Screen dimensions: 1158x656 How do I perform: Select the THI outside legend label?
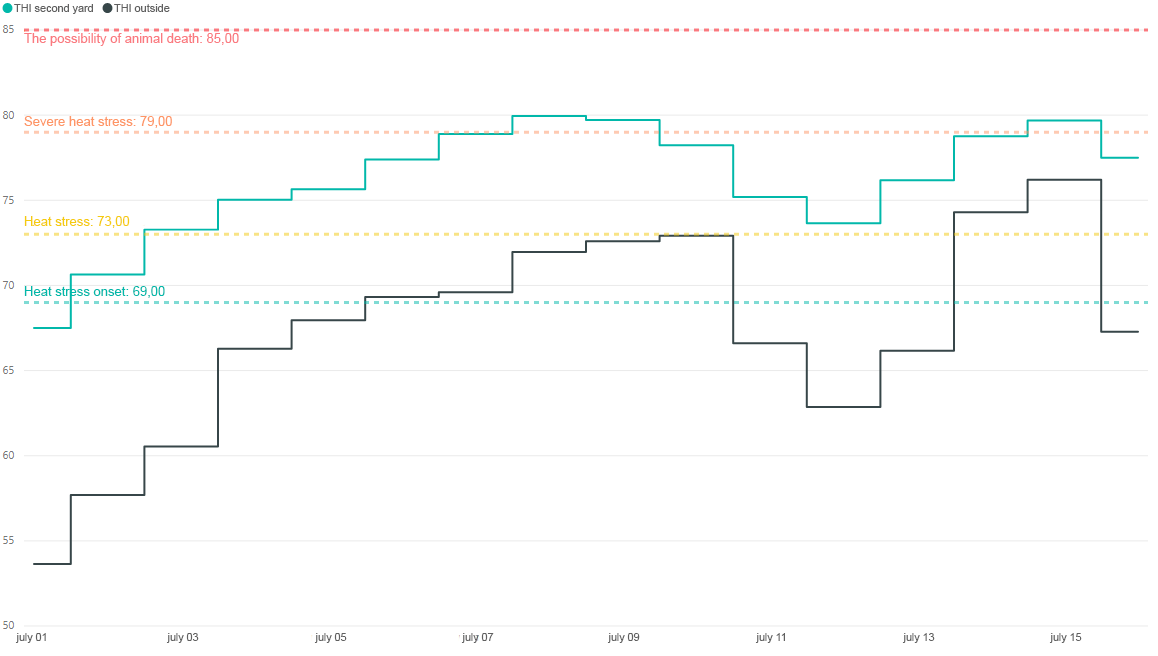tap(142, 9)
